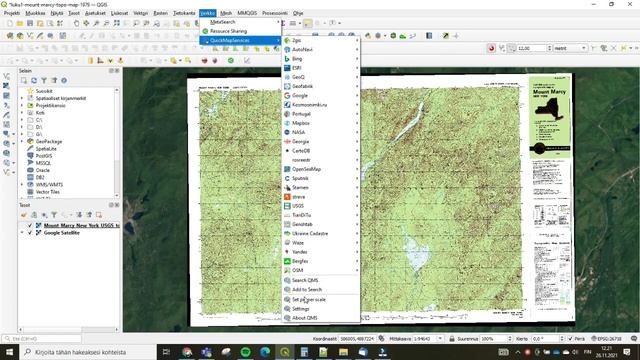The image size is (640, 360).
Task: Click Set proper scale menu entry
Action: [x=321, y=300]
